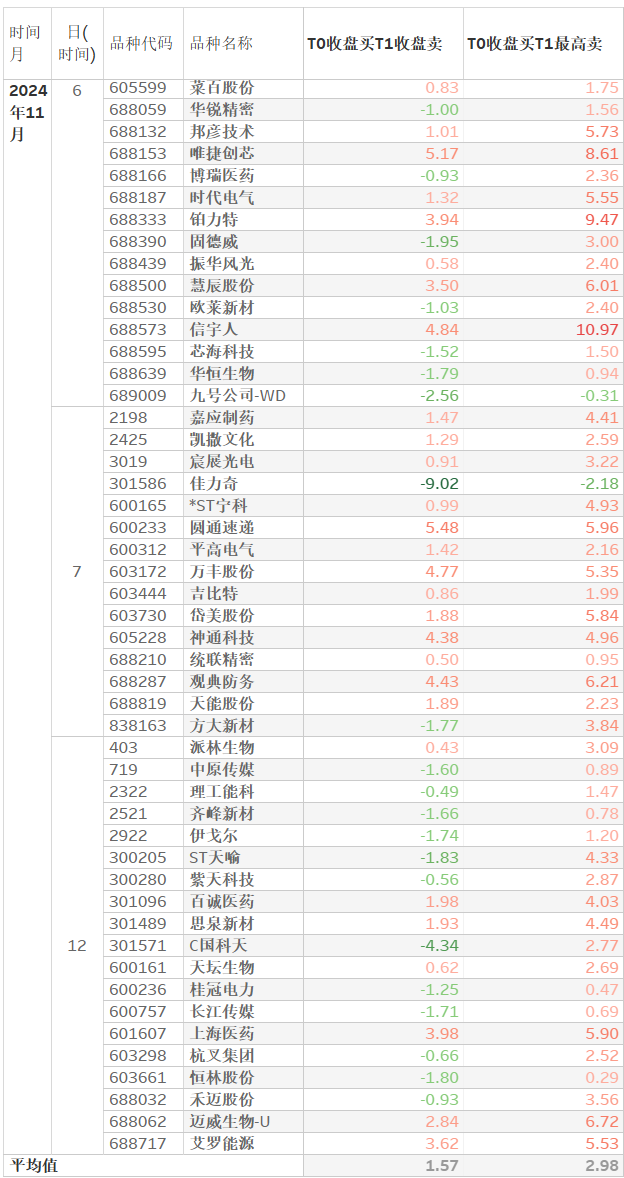Select stock name 艾罗能源
Screen dimensions: 624x1178
tap(222, 1143)
